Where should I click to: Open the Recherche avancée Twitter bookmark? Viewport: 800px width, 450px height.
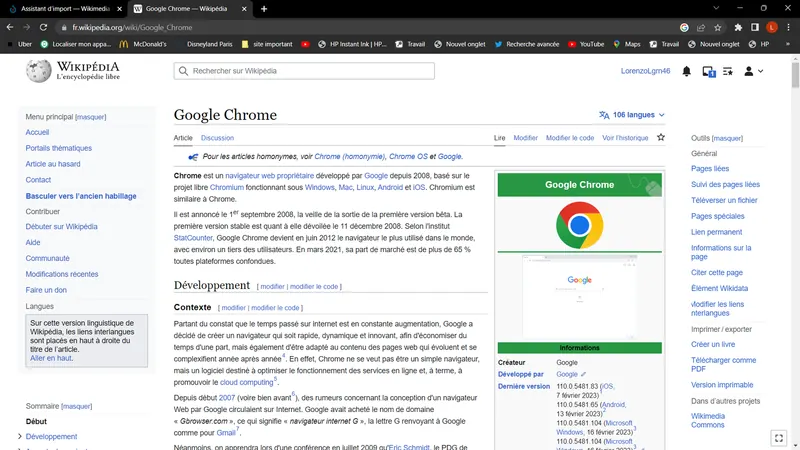(527, 44)
